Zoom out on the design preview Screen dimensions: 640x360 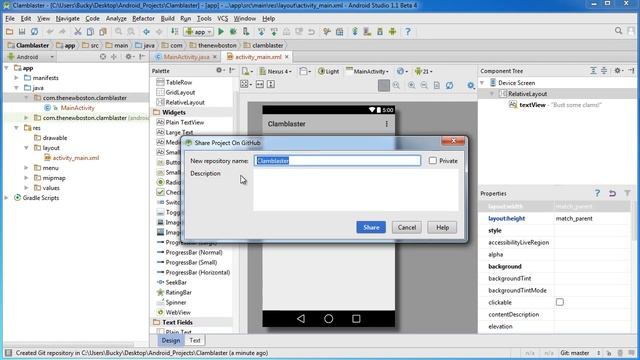tap(424, 85)
